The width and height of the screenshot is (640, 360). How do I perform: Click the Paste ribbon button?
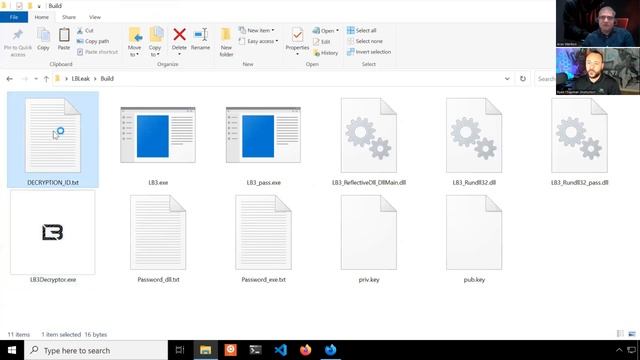(x=64, y=40)
